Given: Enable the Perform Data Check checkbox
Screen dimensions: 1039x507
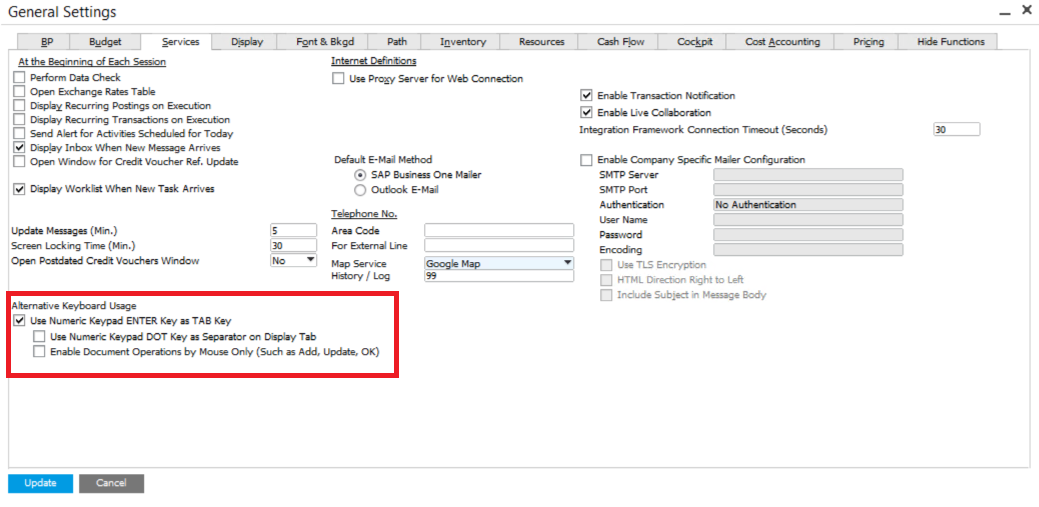Looking at the screenshot, I should 19,77.
